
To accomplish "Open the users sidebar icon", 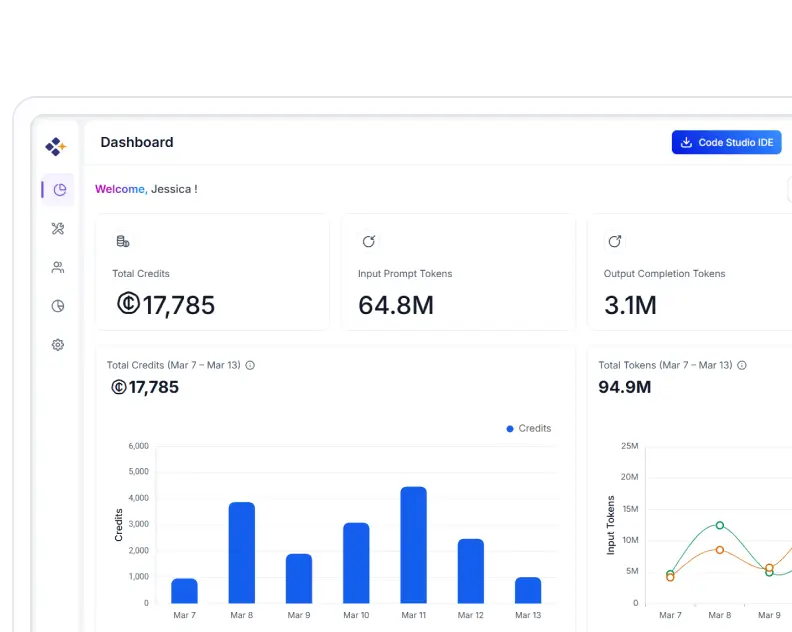I will tap(58, 267).
